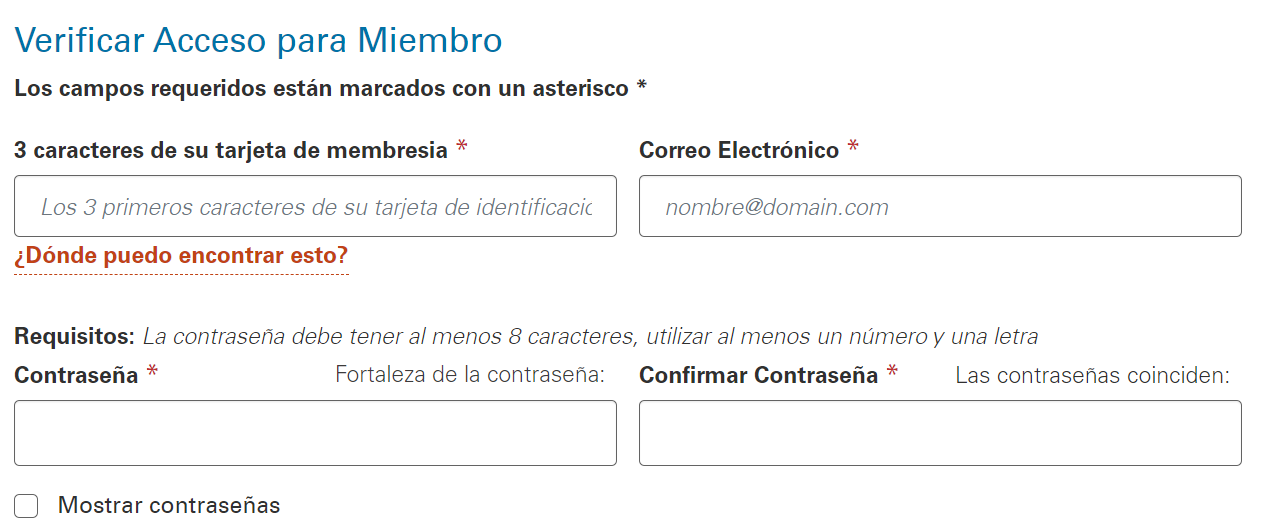Click the red asterisk beside Contraseña label

152,374
